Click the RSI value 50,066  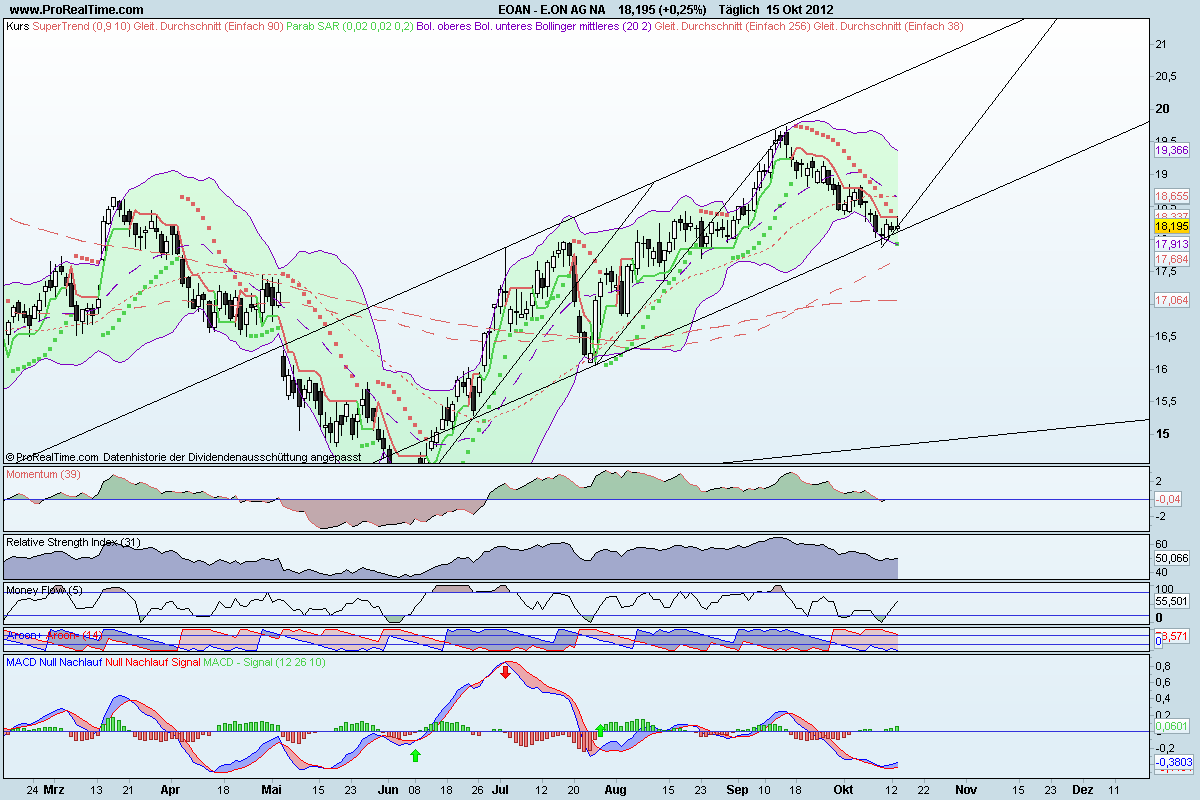1171,557
